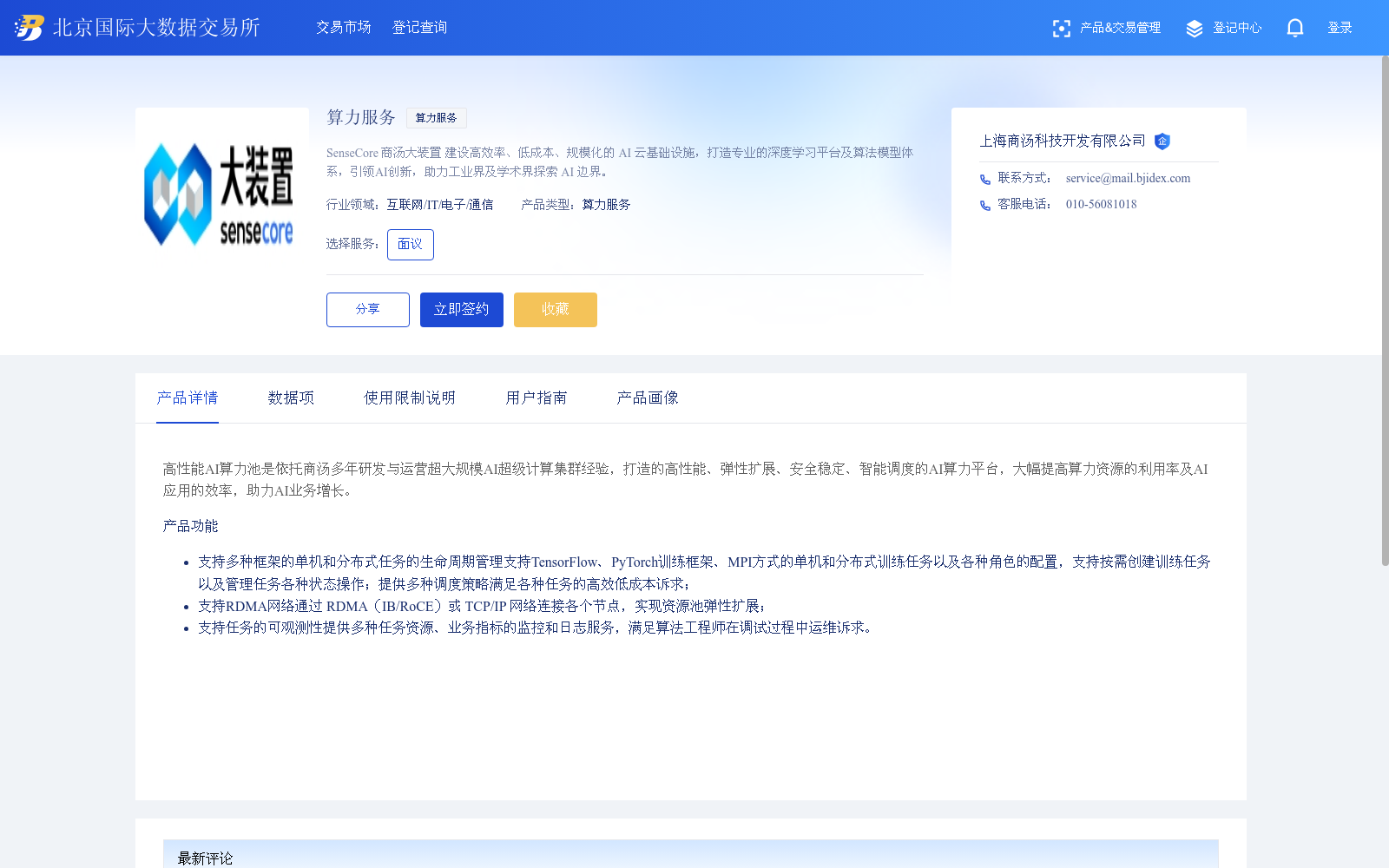
Task: Click the 产品类型 value 算力服务
Action: (607, 205)
